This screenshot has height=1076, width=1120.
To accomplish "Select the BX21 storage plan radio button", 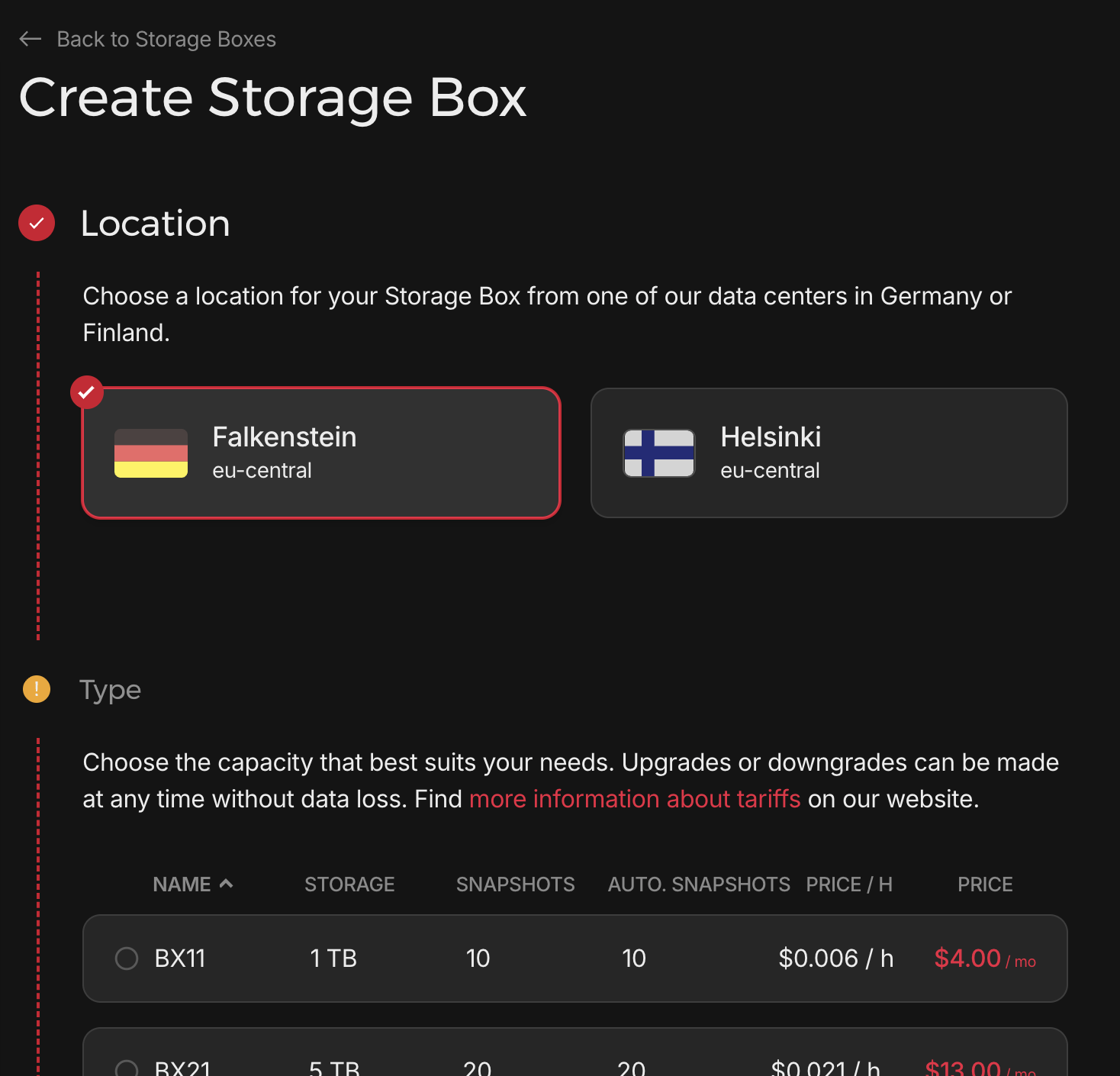I will 127,1068.
